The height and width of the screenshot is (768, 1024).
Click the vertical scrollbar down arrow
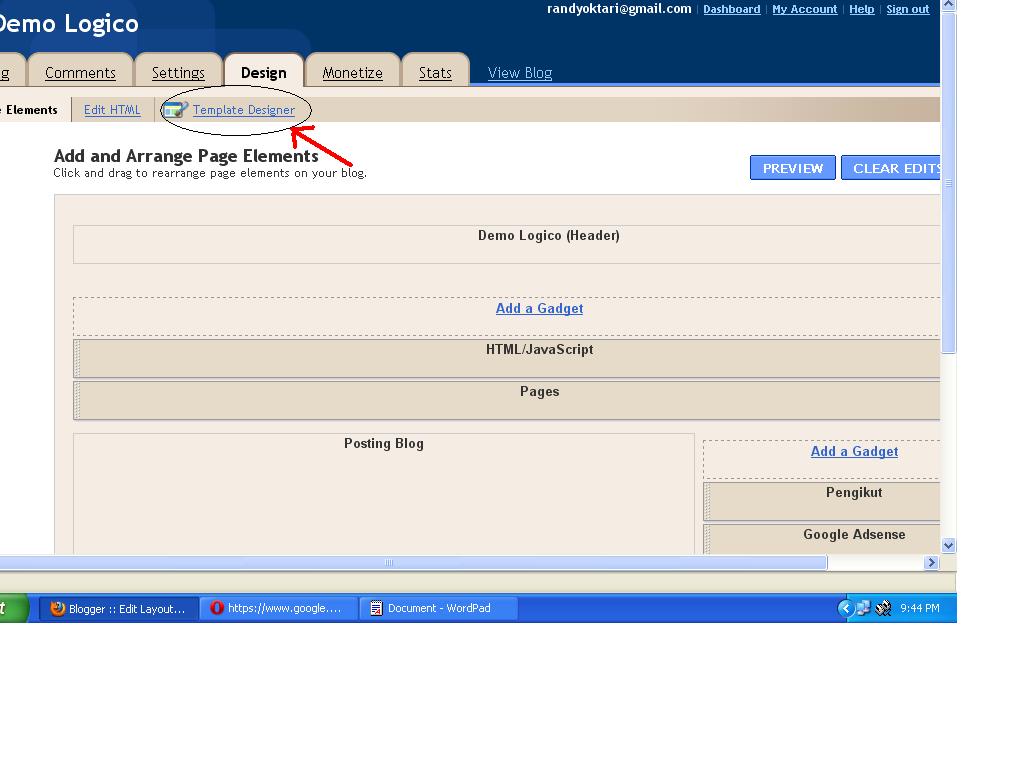[948, 545]
